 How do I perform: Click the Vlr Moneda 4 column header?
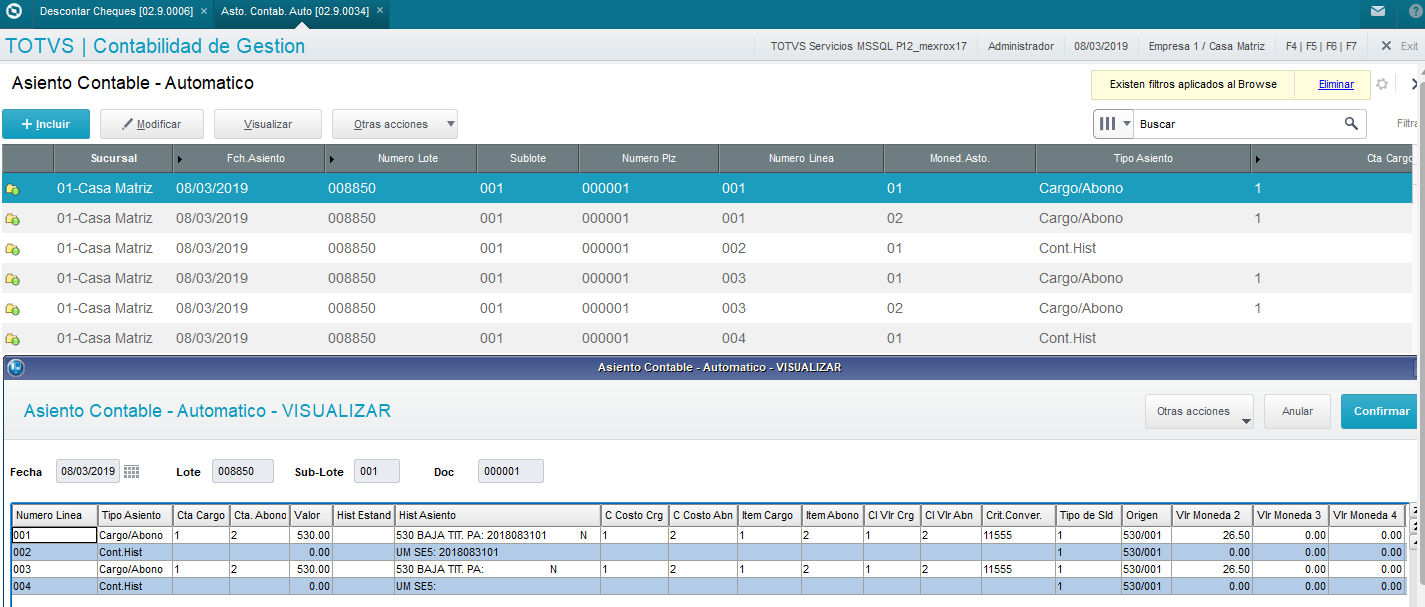(1366, 515)
